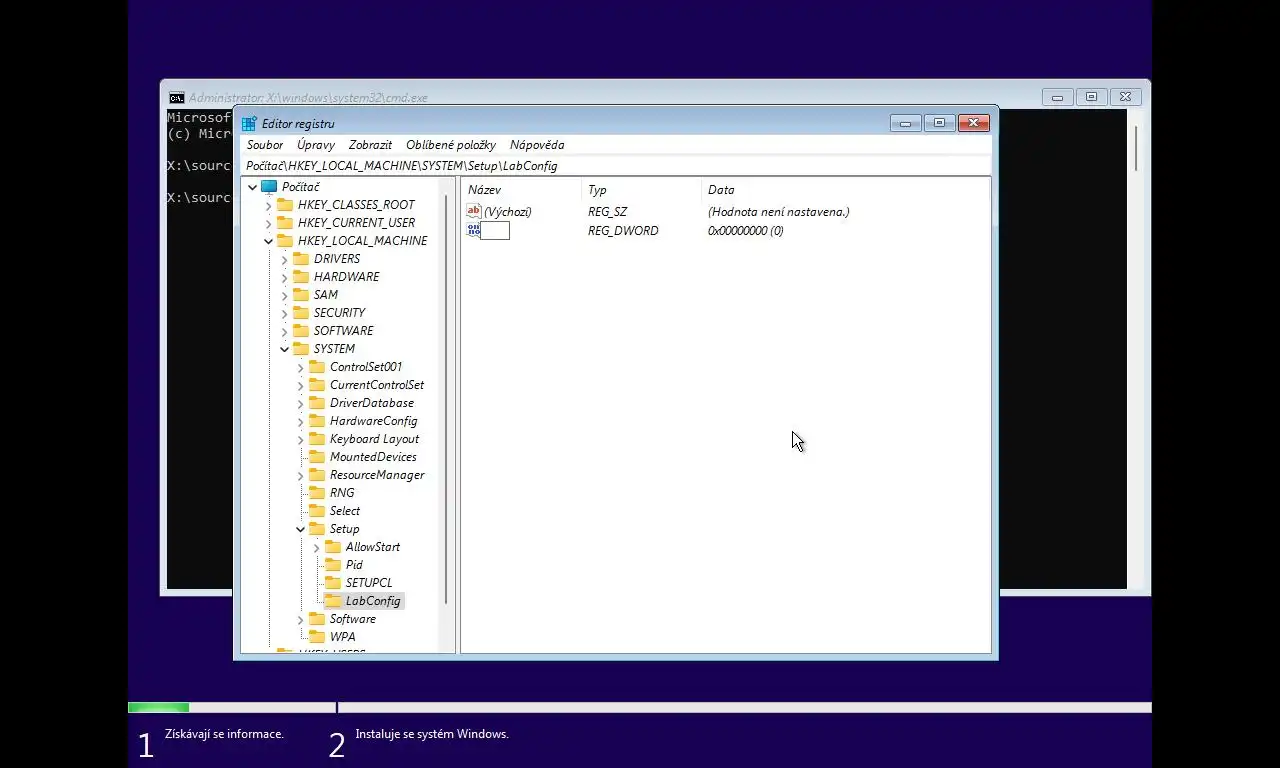Click the cmd.exe window title icon
Image resolution: width=1280 pixels, height=768 pixels.
pyautogui.click(x=176, y=98)
